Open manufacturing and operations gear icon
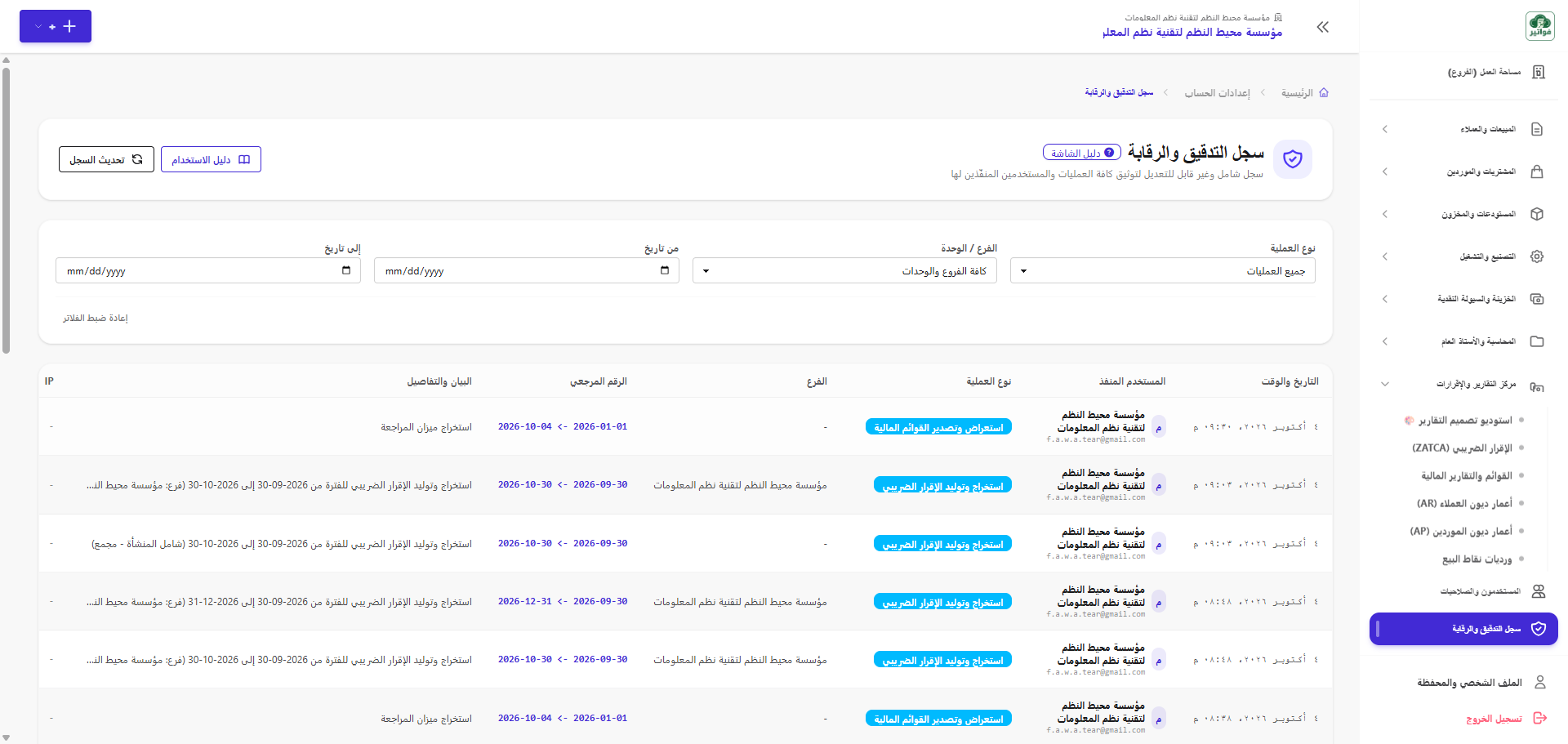Screen dimensions: 1568x744 point(1537,256)
